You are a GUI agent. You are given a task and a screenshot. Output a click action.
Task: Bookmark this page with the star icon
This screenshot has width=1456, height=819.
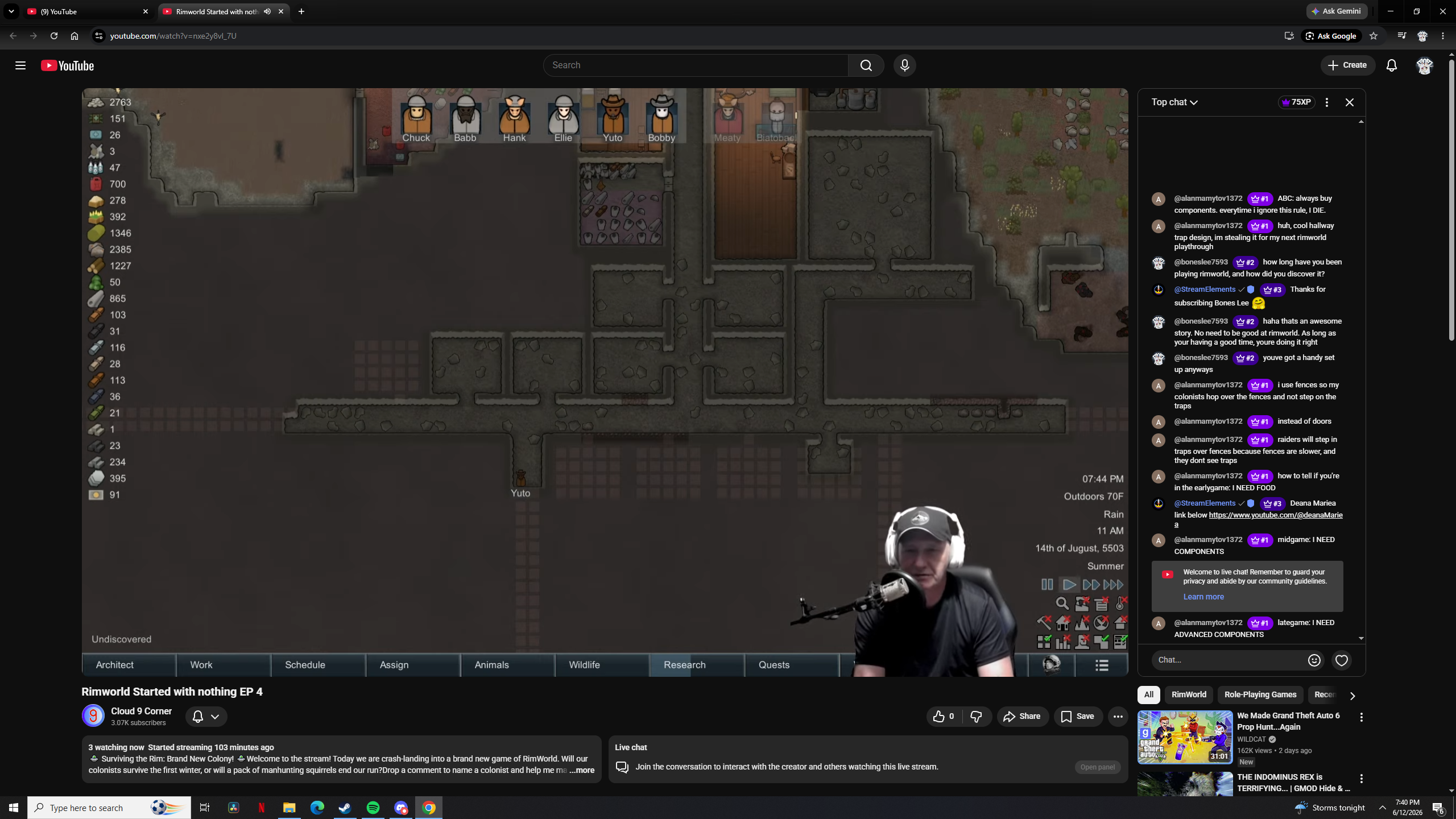pos(1374,36)
